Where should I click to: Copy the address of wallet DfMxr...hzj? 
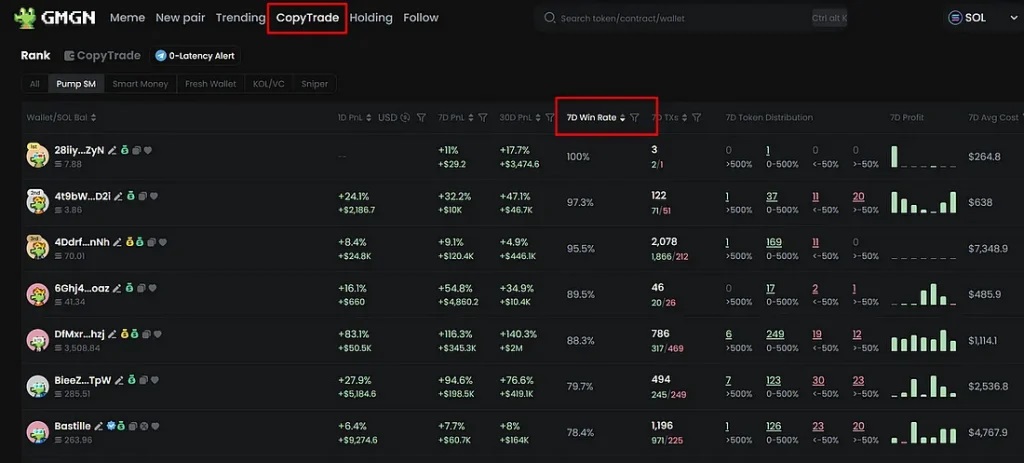pyautogui.click(x=146, y=334)
